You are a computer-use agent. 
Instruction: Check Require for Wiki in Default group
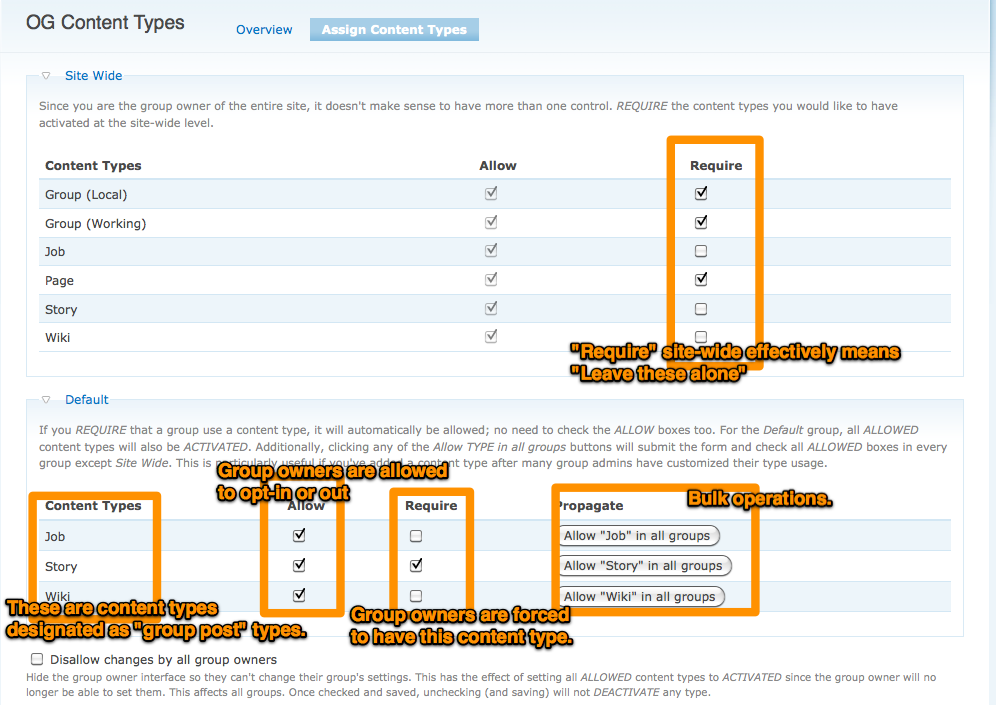[x=416, y=596]
